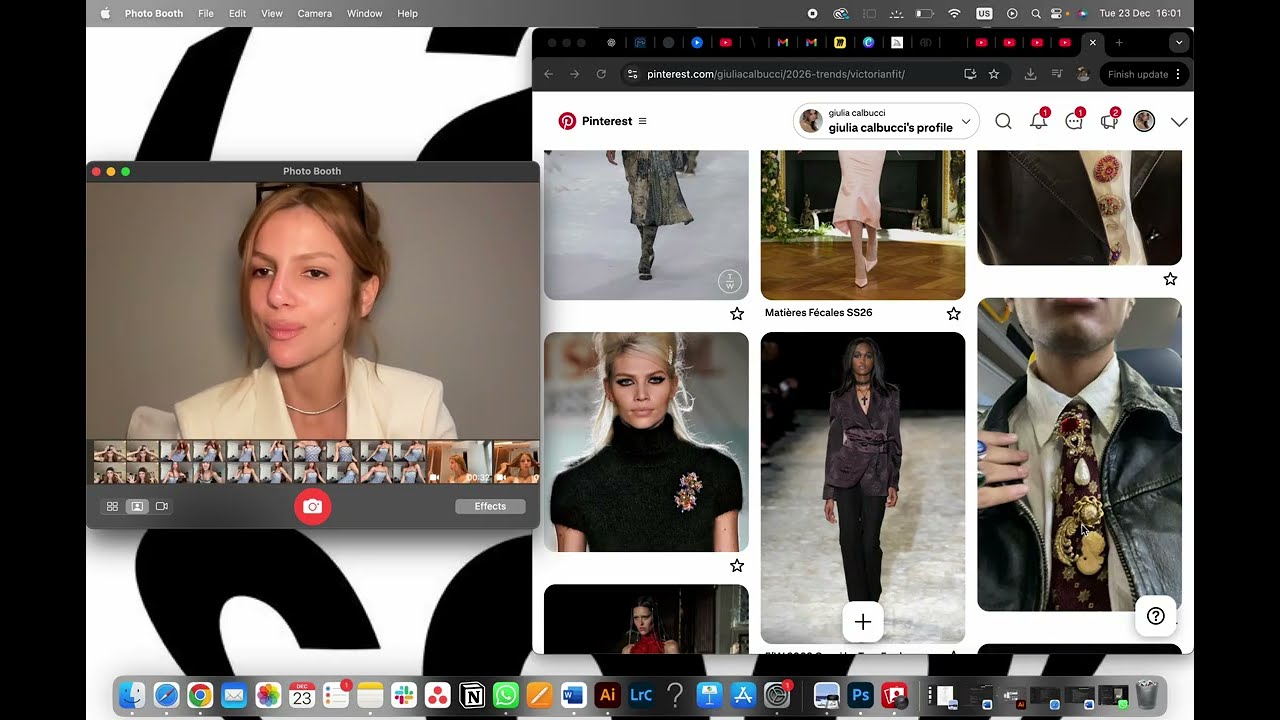Click the pinterest.com address bar URL

click(776, 74)
